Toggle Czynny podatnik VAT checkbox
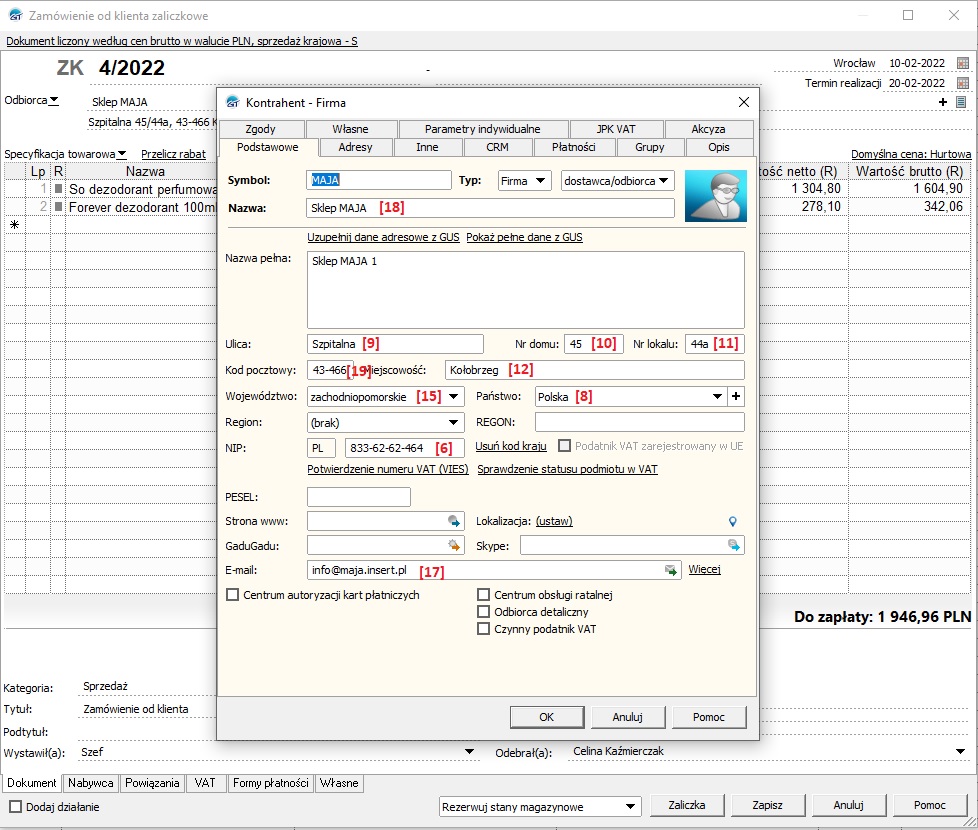The width and height of the screenshot is (978, 830). coord(484,629)
